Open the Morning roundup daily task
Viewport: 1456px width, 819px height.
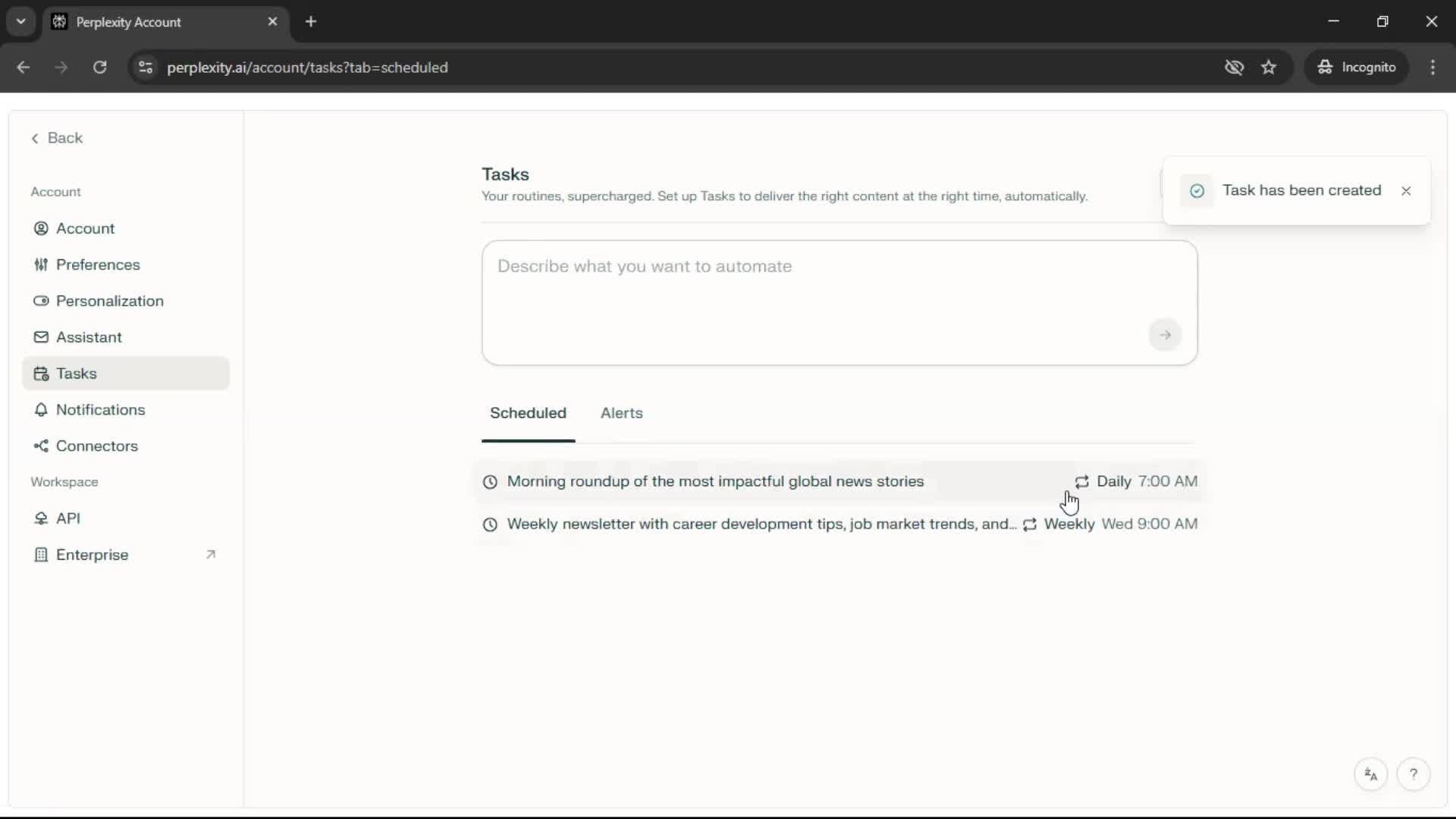tap(715, 482)
